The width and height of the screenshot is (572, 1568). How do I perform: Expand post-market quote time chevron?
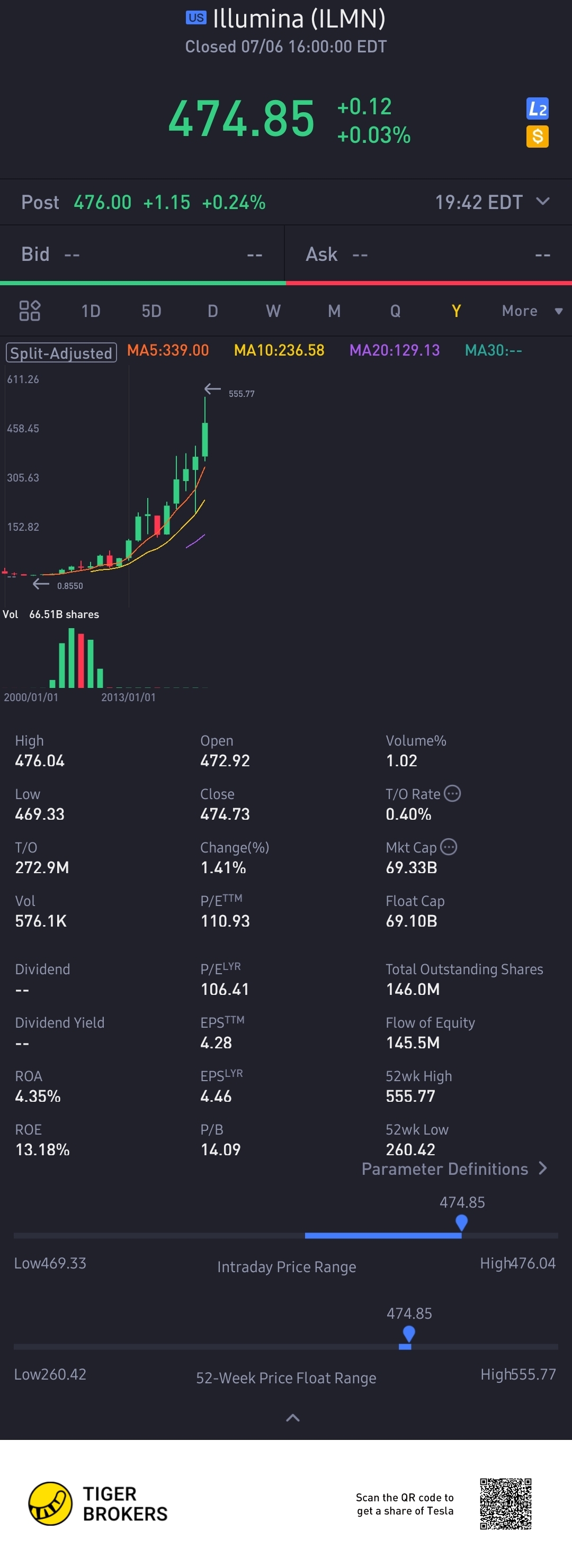point(542,202)
